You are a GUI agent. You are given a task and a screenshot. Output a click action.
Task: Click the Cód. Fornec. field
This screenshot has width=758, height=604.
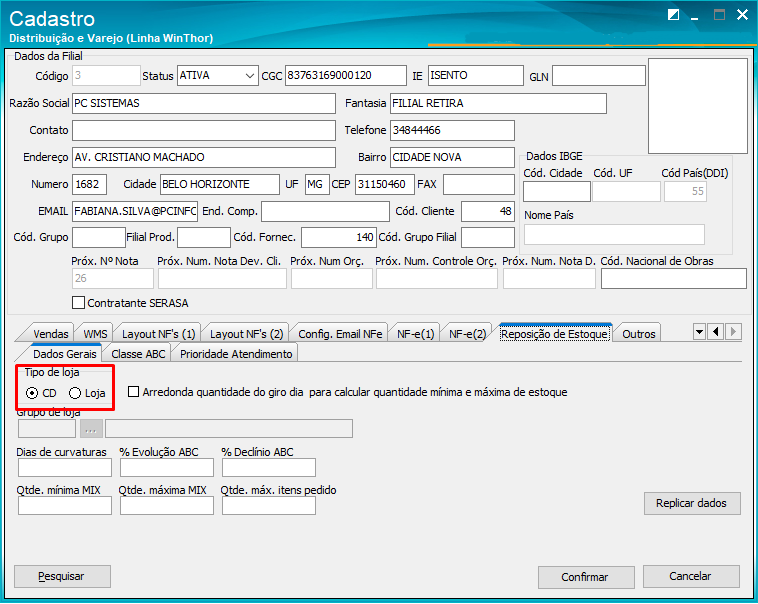(338, 237)
